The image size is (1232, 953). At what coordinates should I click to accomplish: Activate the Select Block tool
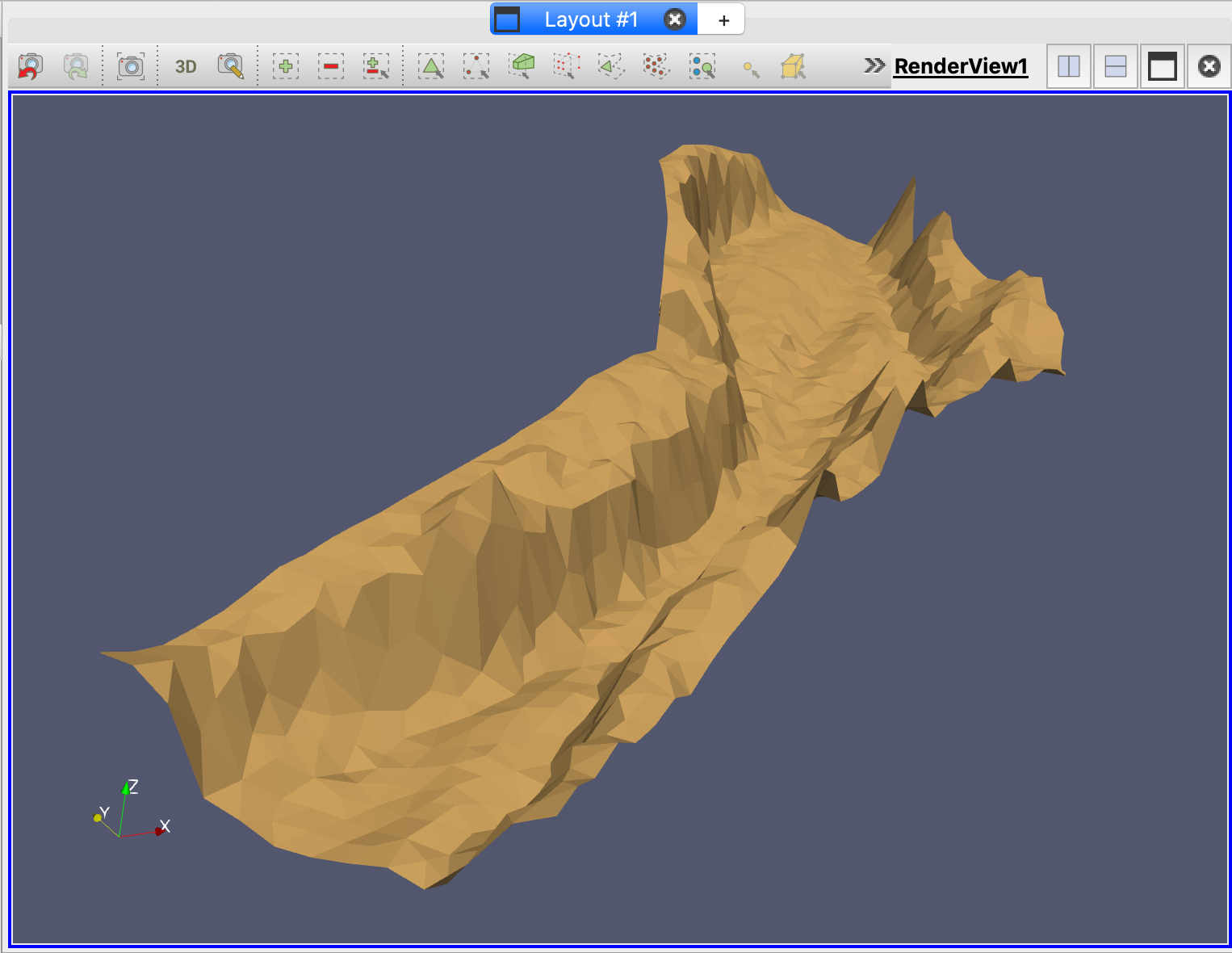click(702, 66)
